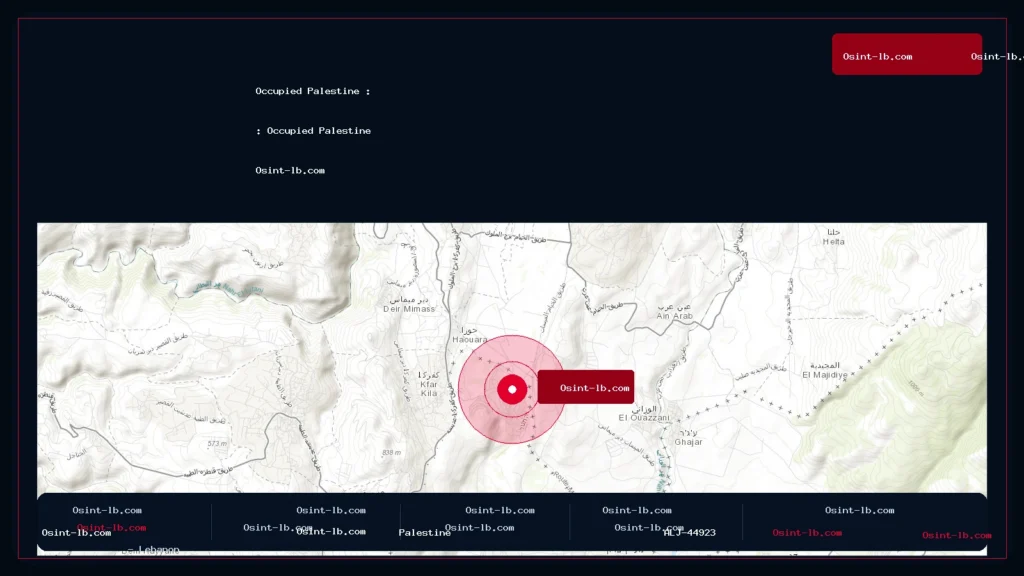Click the 838 m elevation label
Viewport: 1024px width, 576px height.
[391, 453]
